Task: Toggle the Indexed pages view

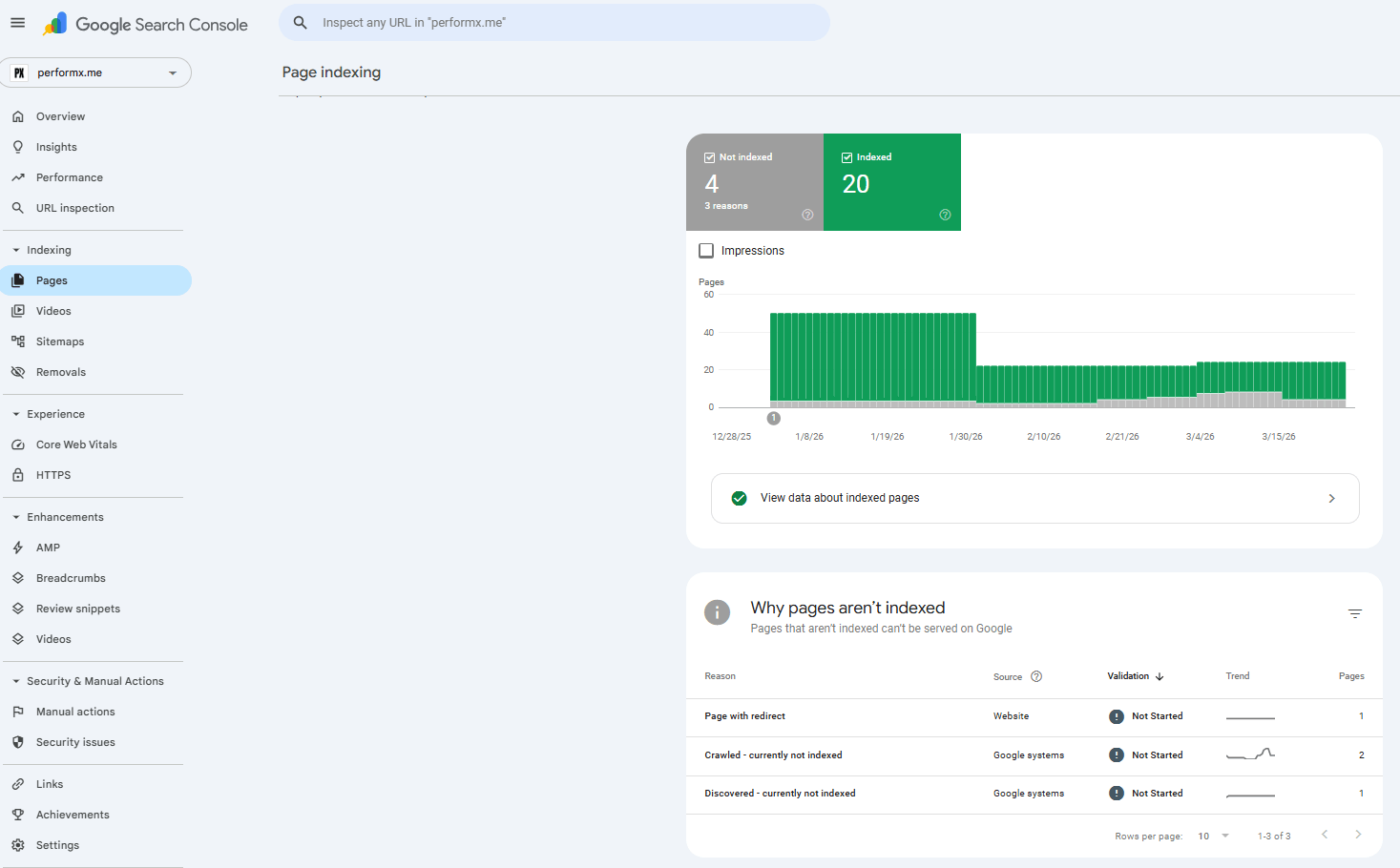Action: pos(891,182)
